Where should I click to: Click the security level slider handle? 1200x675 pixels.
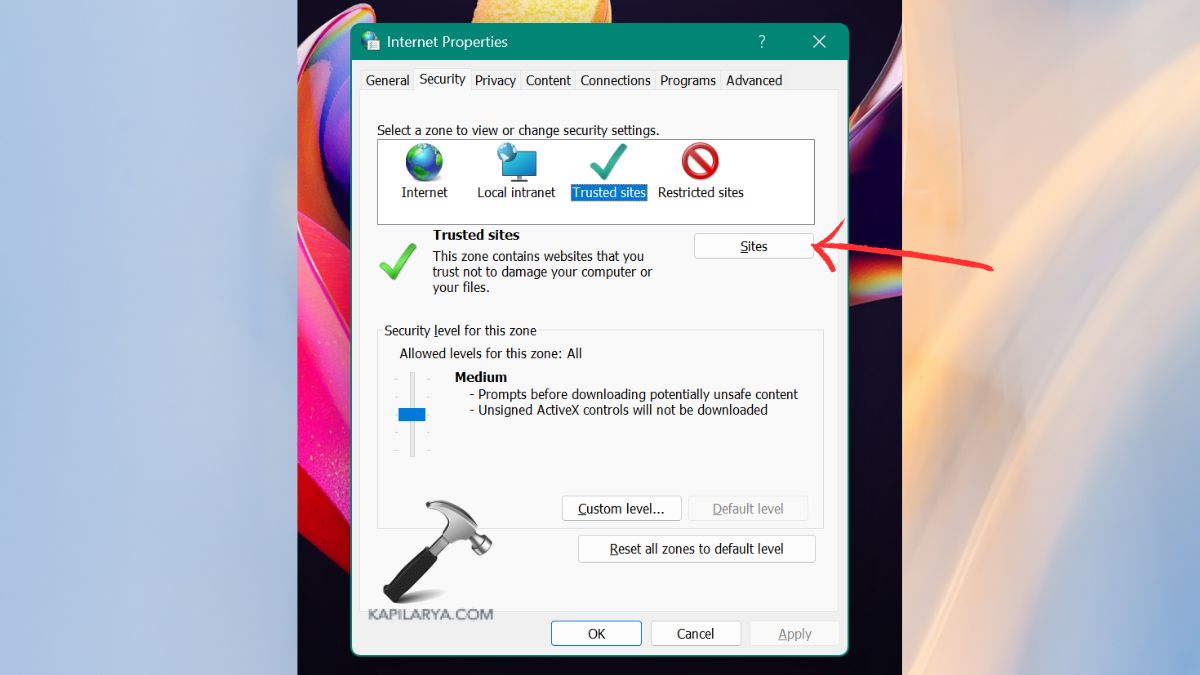click(412, 414)
